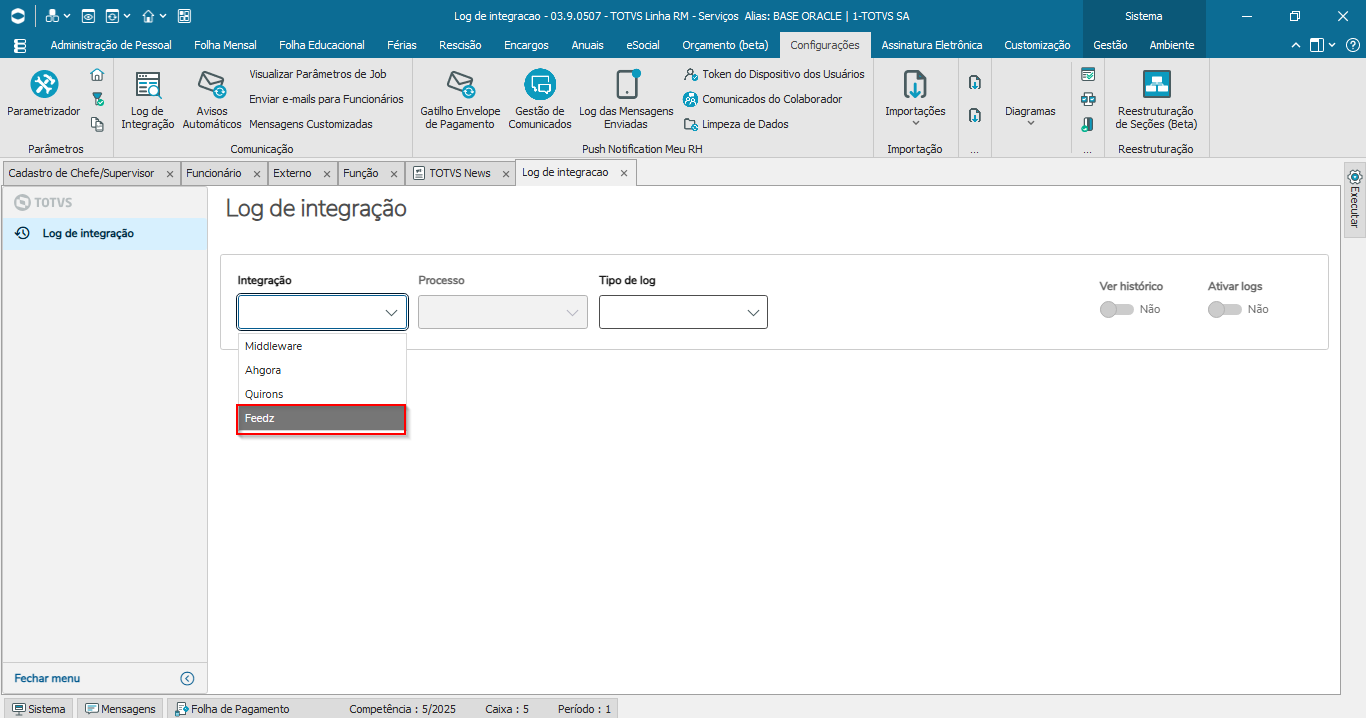This screenshot has height=718, width=1366.
Task: Open the stacked-lines main menu icon
Action: pos(20,45)
